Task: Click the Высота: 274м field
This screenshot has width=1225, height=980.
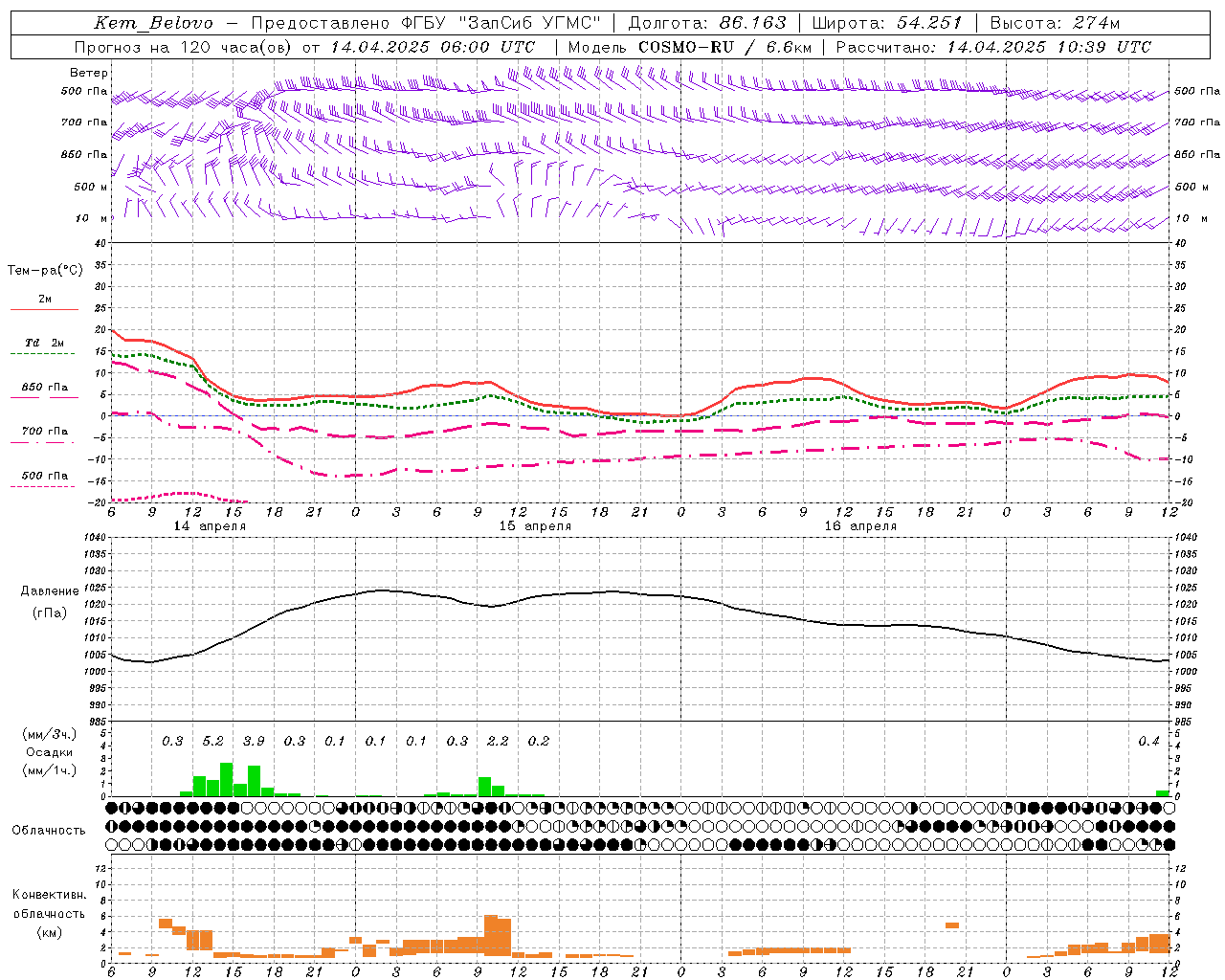Action: [1055, 23]
